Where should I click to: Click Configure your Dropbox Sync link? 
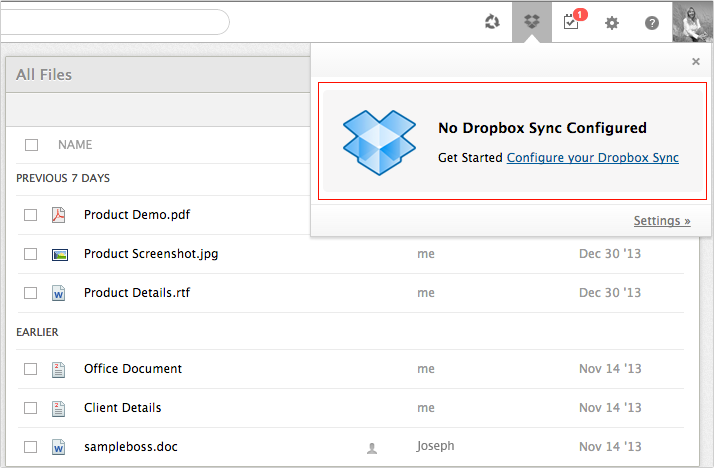(x=592, y=158)
